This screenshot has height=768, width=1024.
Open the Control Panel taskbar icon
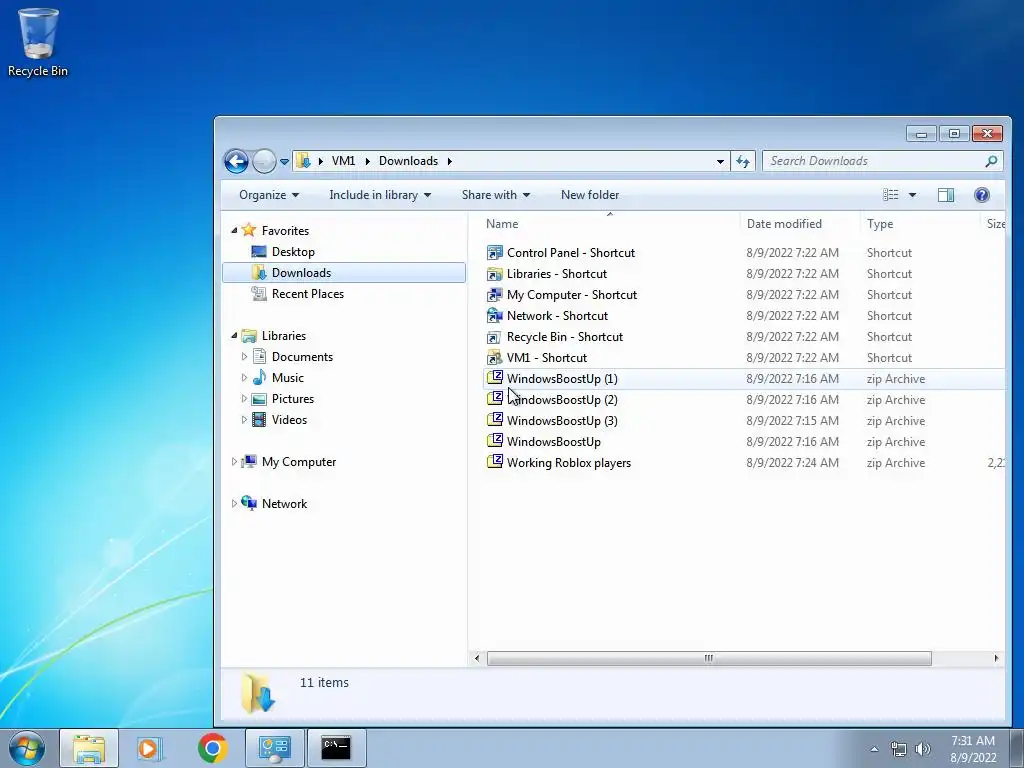pyautogui.click(x=274, y=748)
